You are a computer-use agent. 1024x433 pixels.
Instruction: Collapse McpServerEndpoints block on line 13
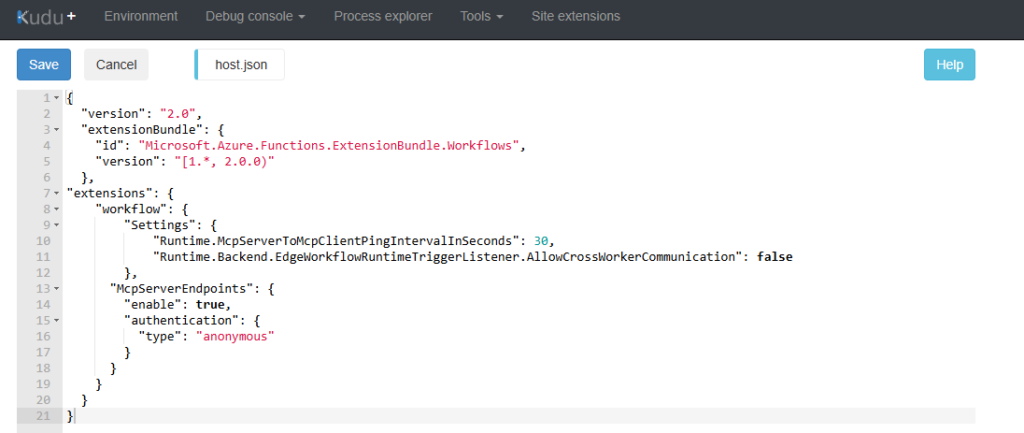coord(57,289)
